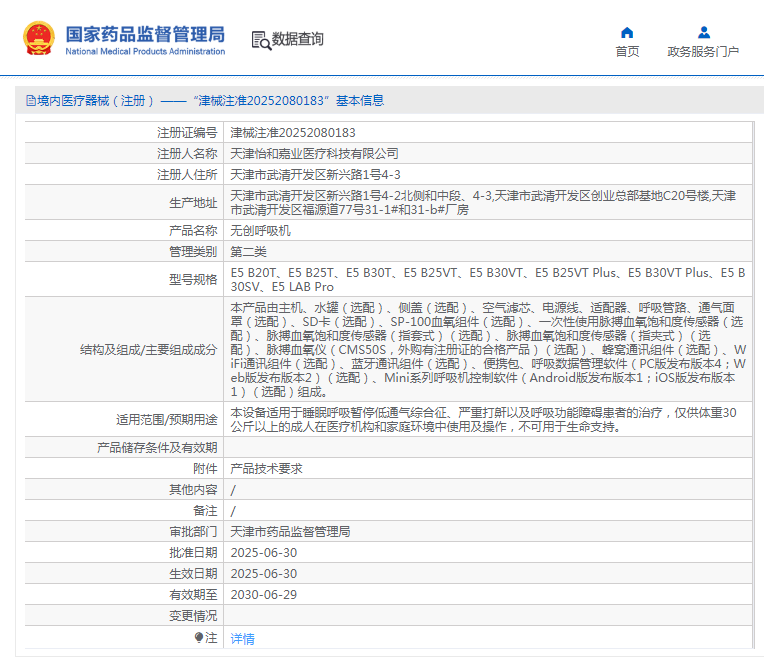Open the 首页 navigation item
764x658 pixels.
coord(627,51)
